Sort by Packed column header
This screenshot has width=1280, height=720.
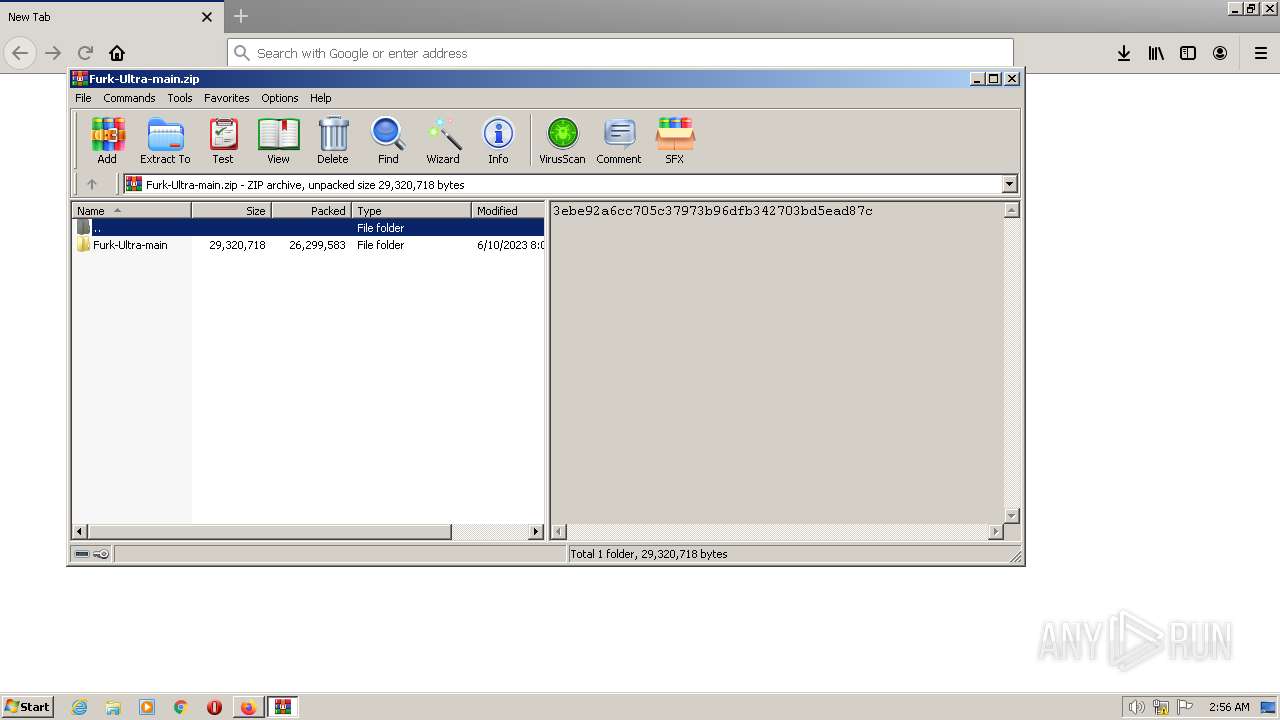(x=311, y=210)
